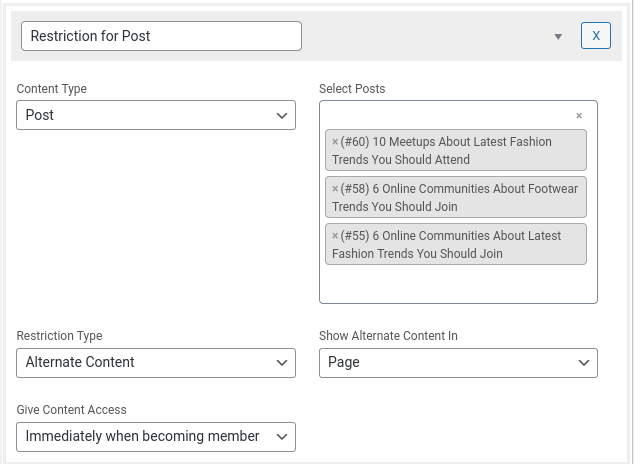The width and height of the screenshot is (634, 464).
Task: Click the Give Content Access label
Action: [x=71, y=409]
